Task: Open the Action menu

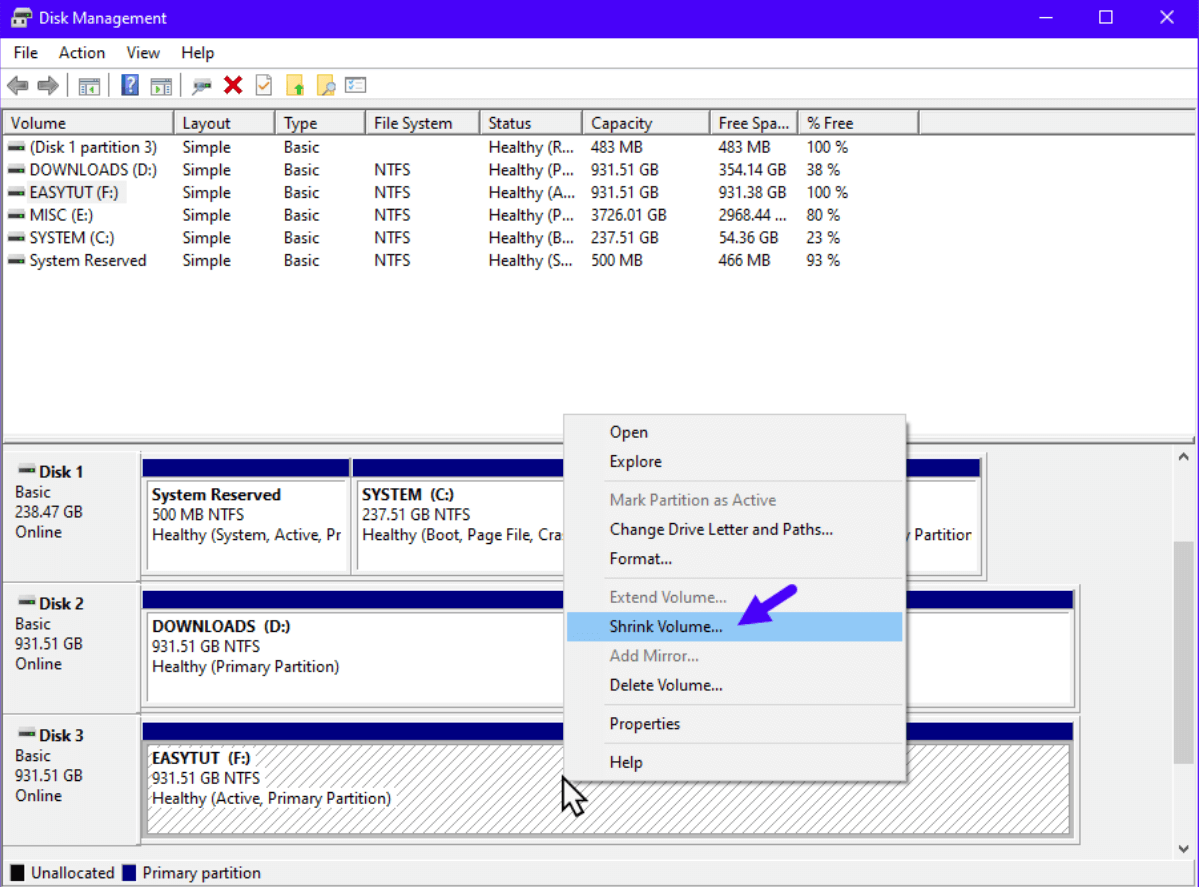Action: pos(81,53)
